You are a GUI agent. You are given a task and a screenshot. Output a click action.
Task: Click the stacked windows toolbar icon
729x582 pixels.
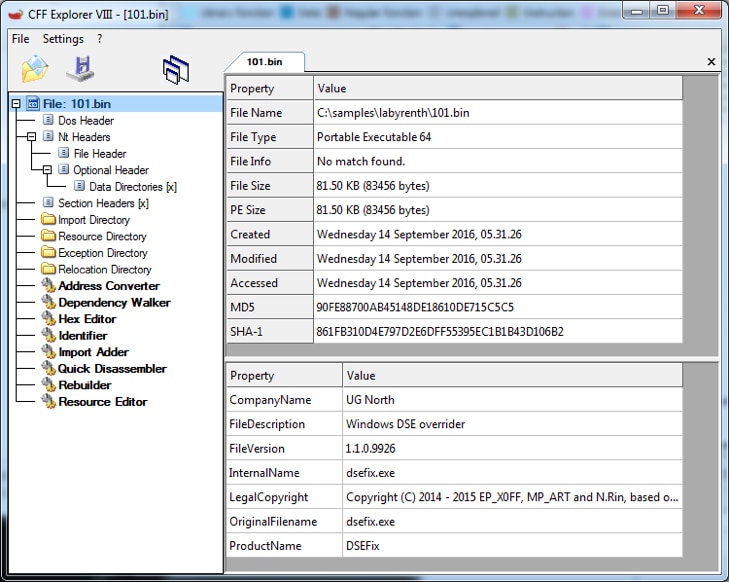pos(176,70)
